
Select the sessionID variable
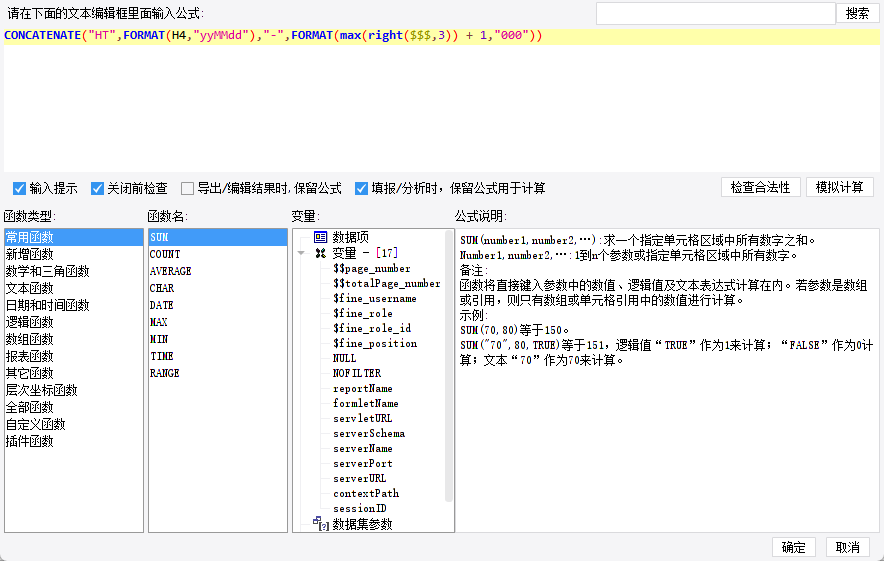(359, 509)
